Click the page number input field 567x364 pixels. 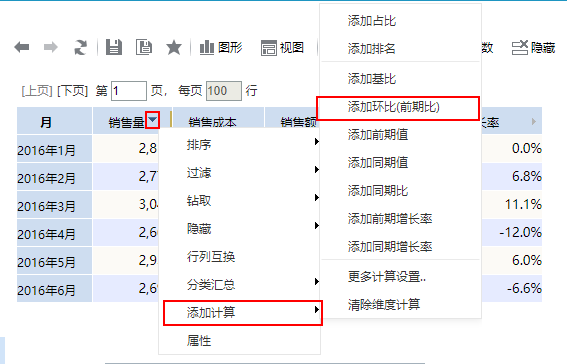(x=129, y=91)
